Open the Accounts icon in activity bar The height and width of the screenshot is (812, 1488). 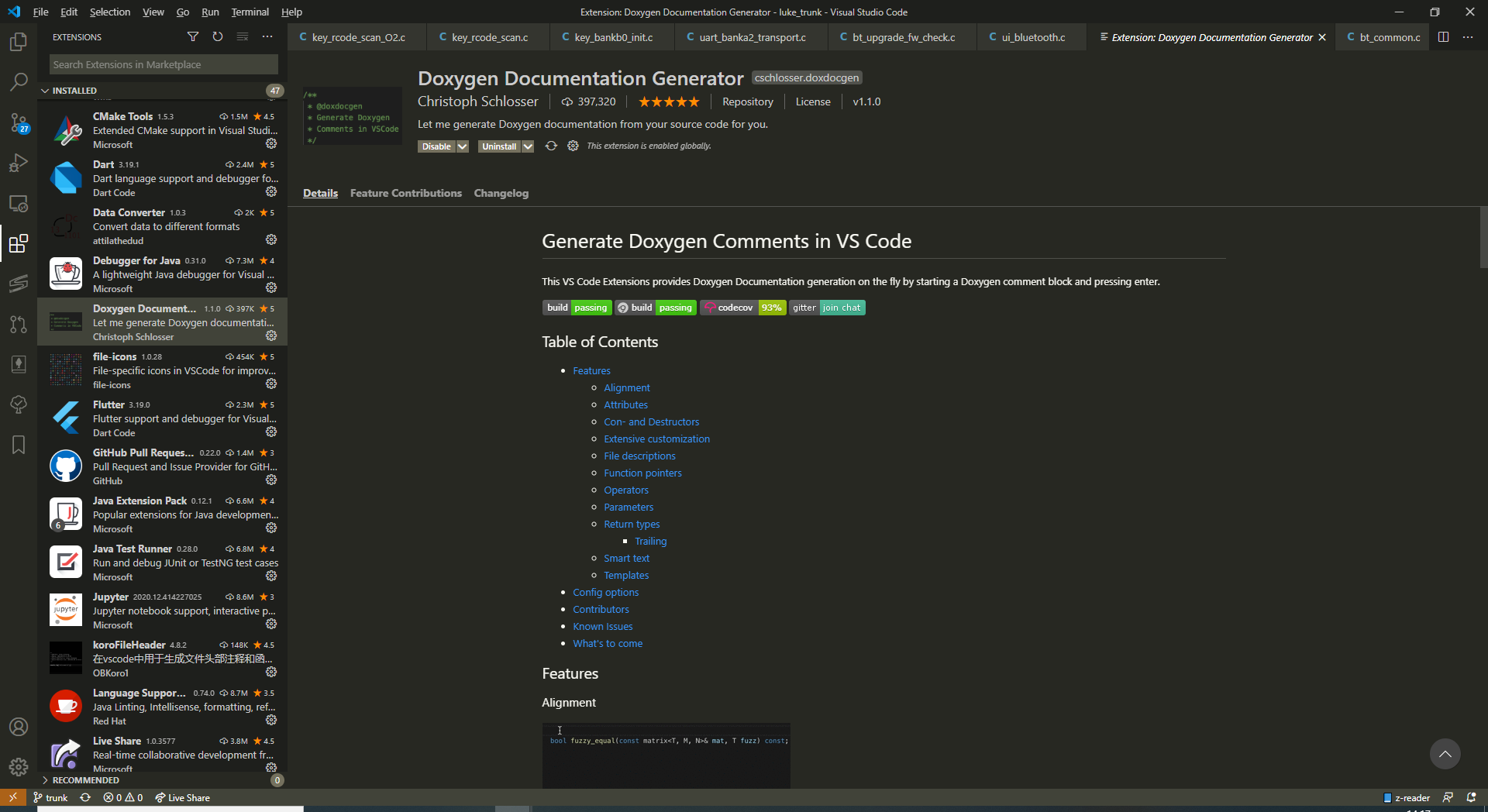tap(19, 727)
